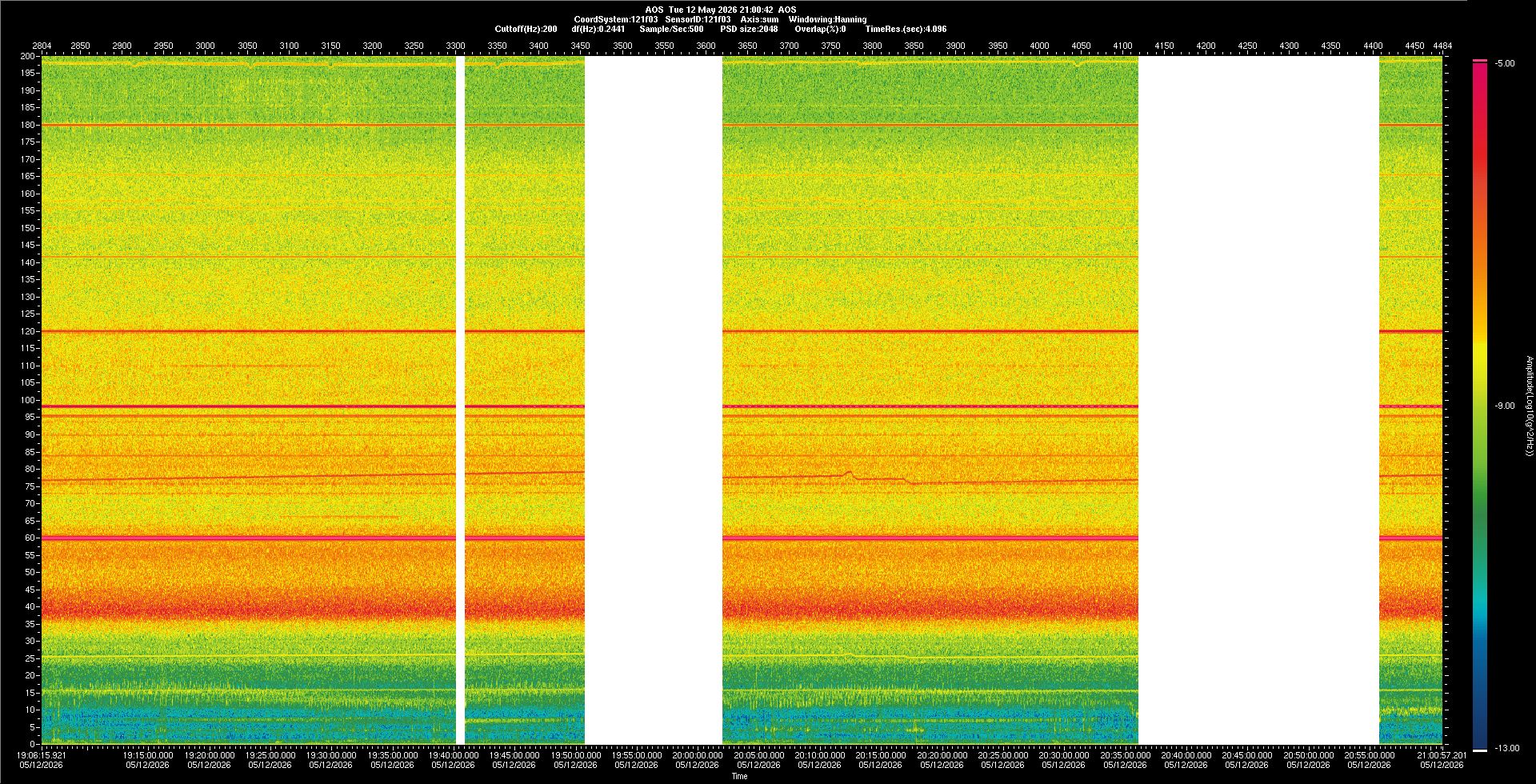Click the 4484 final tick on top axis
1536x784 pixels.
1442,46
